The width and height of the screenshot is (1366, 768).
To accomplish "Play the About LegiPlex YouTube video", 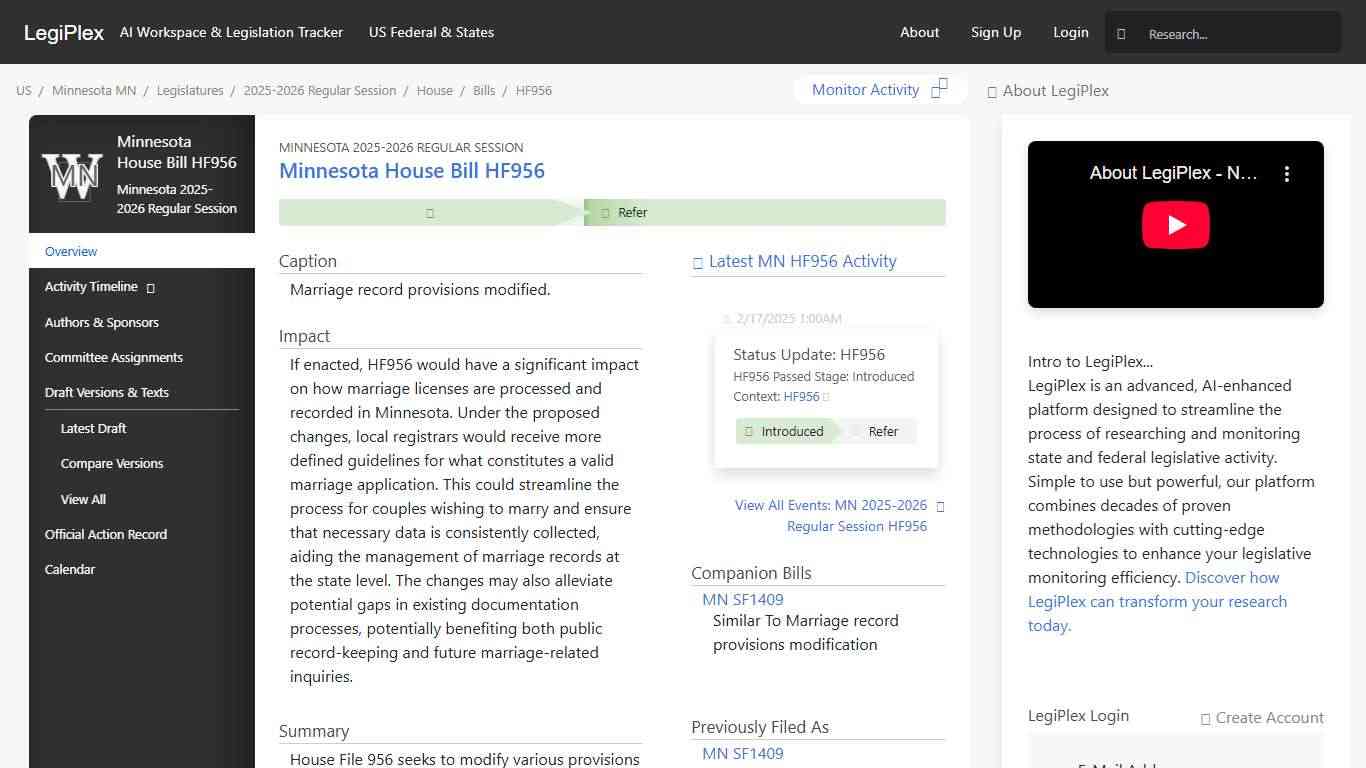I will [1175, 225].
